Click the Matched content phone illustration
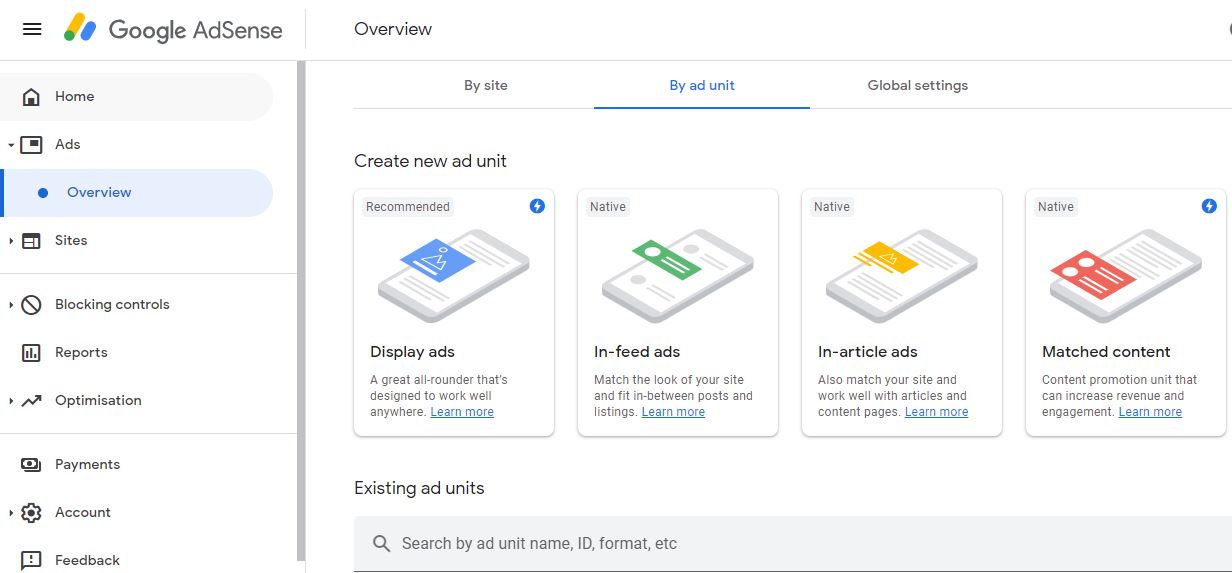 point(1125,276)
